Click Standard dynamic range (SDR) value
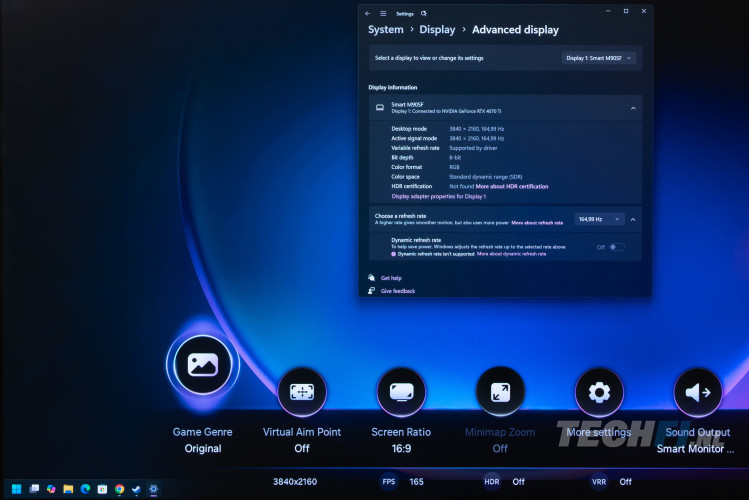The height and width of the screenshot is (500, 749). [x=485, y=177]
